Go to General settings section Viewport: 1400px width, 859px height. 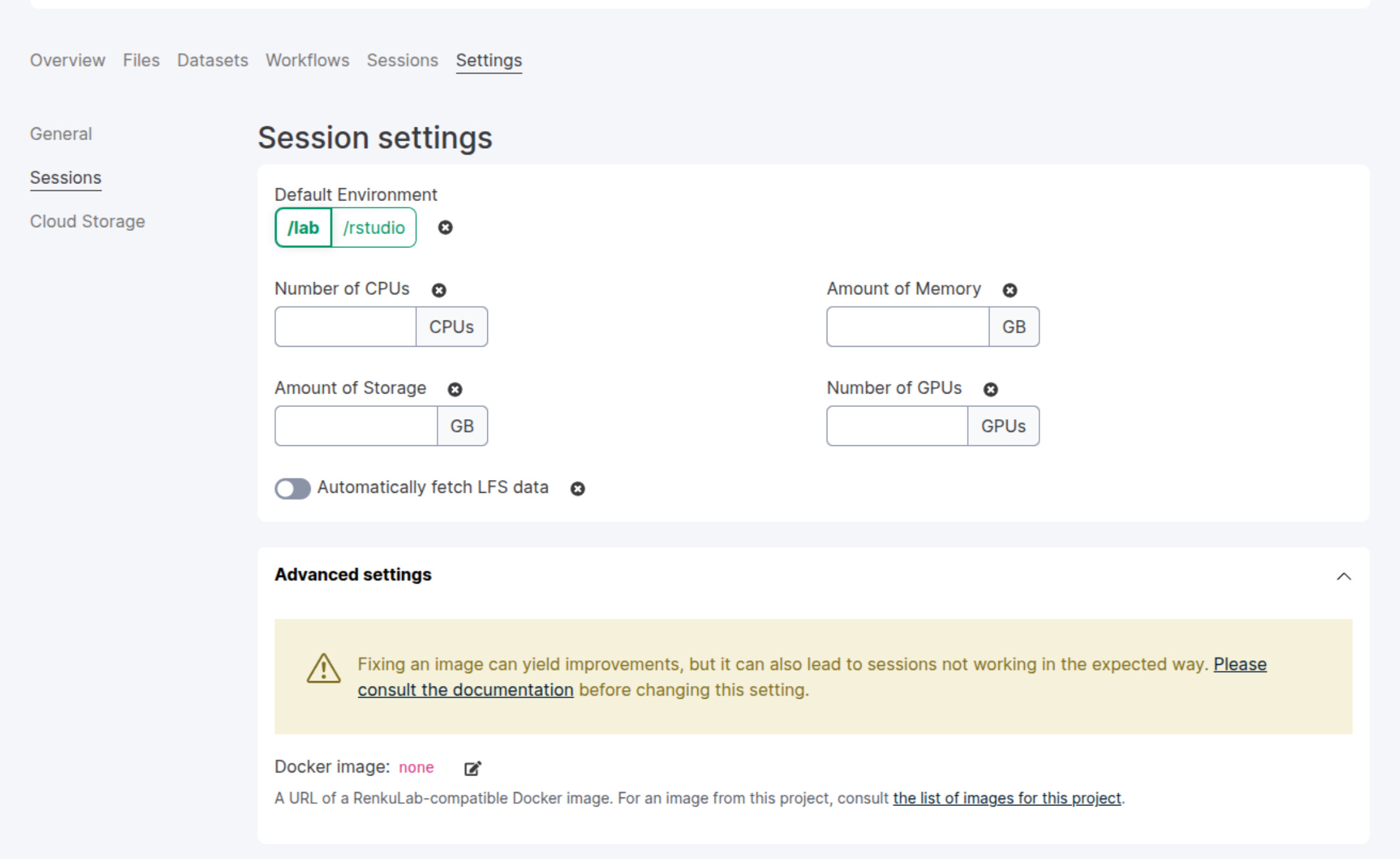pos(61,133)
